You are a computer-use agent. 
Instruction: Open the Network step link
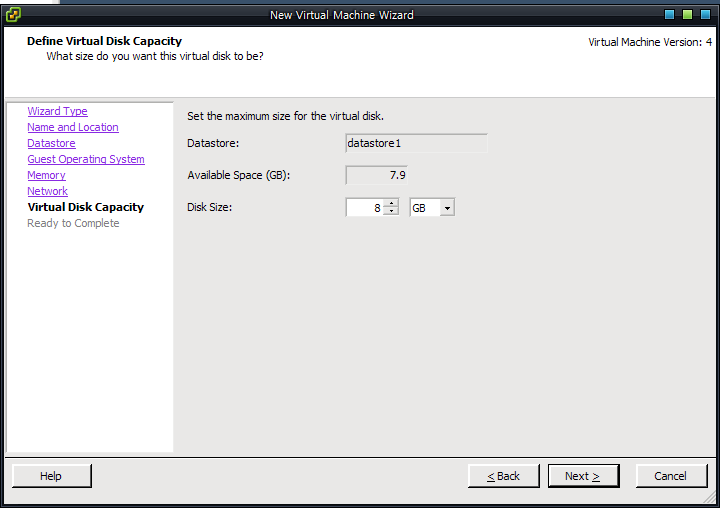47,191
